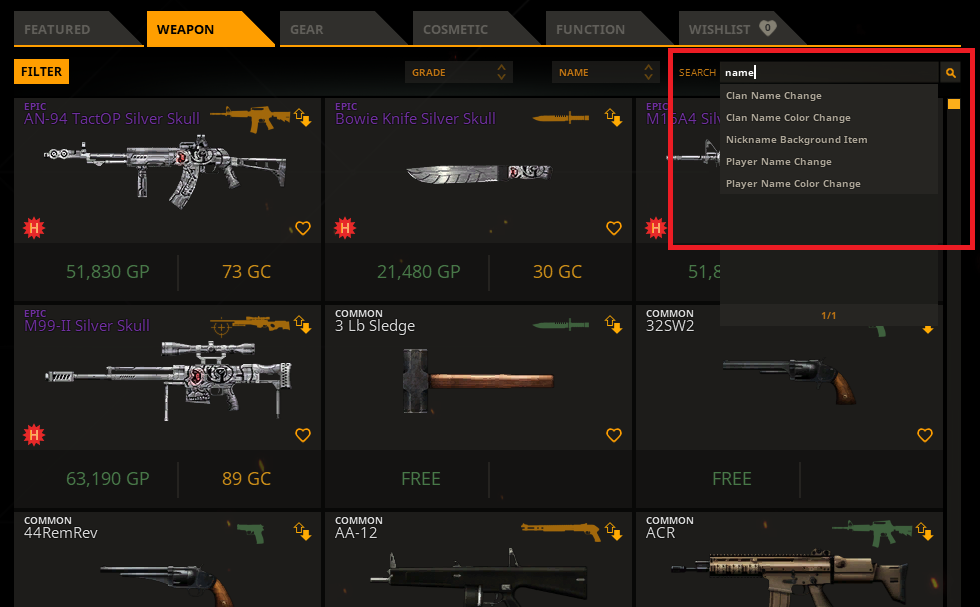Image resolution: width=980 pixels, height=607 pixels.
Task: Click the pistol icon on 44RemRev card
Action: pos(251,533)
